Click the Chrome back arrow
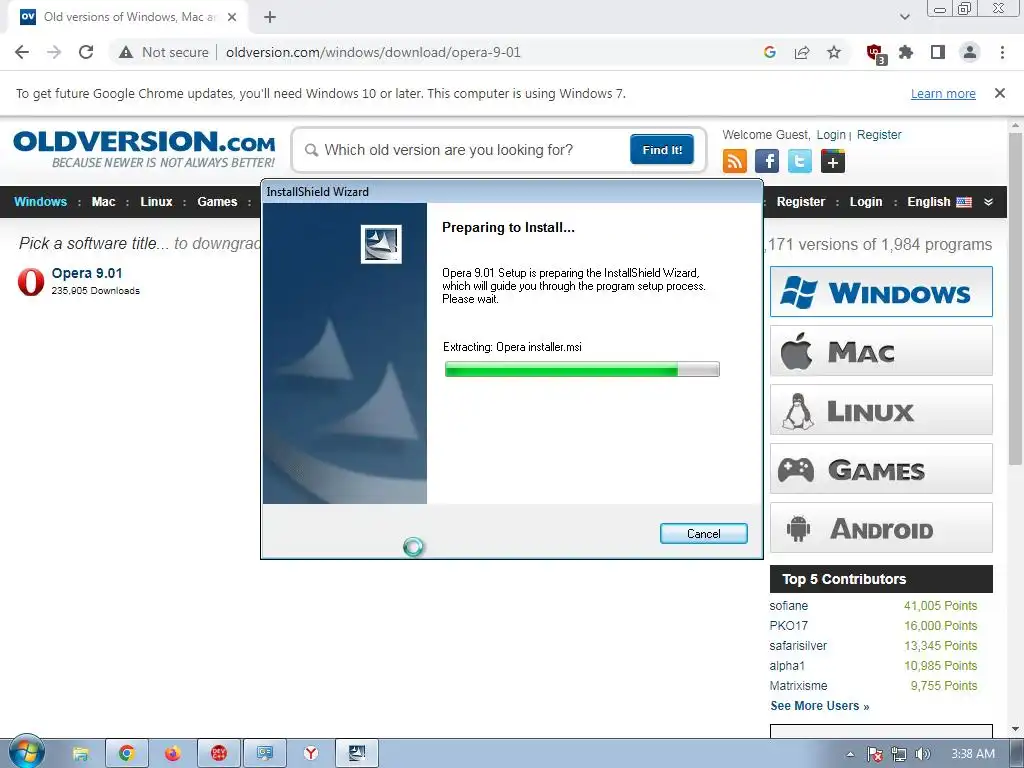This screenshot has width=1024, height=768. [22, 52]
